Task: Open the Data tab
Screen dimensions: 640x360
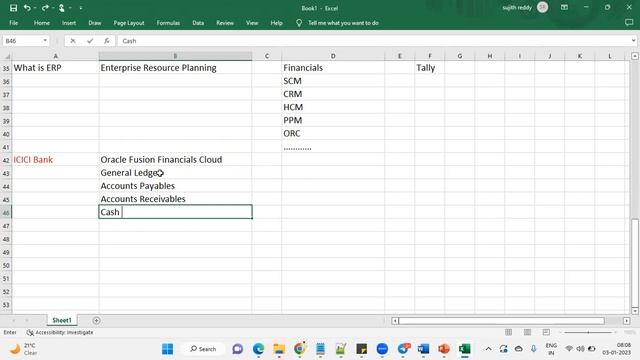Action: coord(198,23)
